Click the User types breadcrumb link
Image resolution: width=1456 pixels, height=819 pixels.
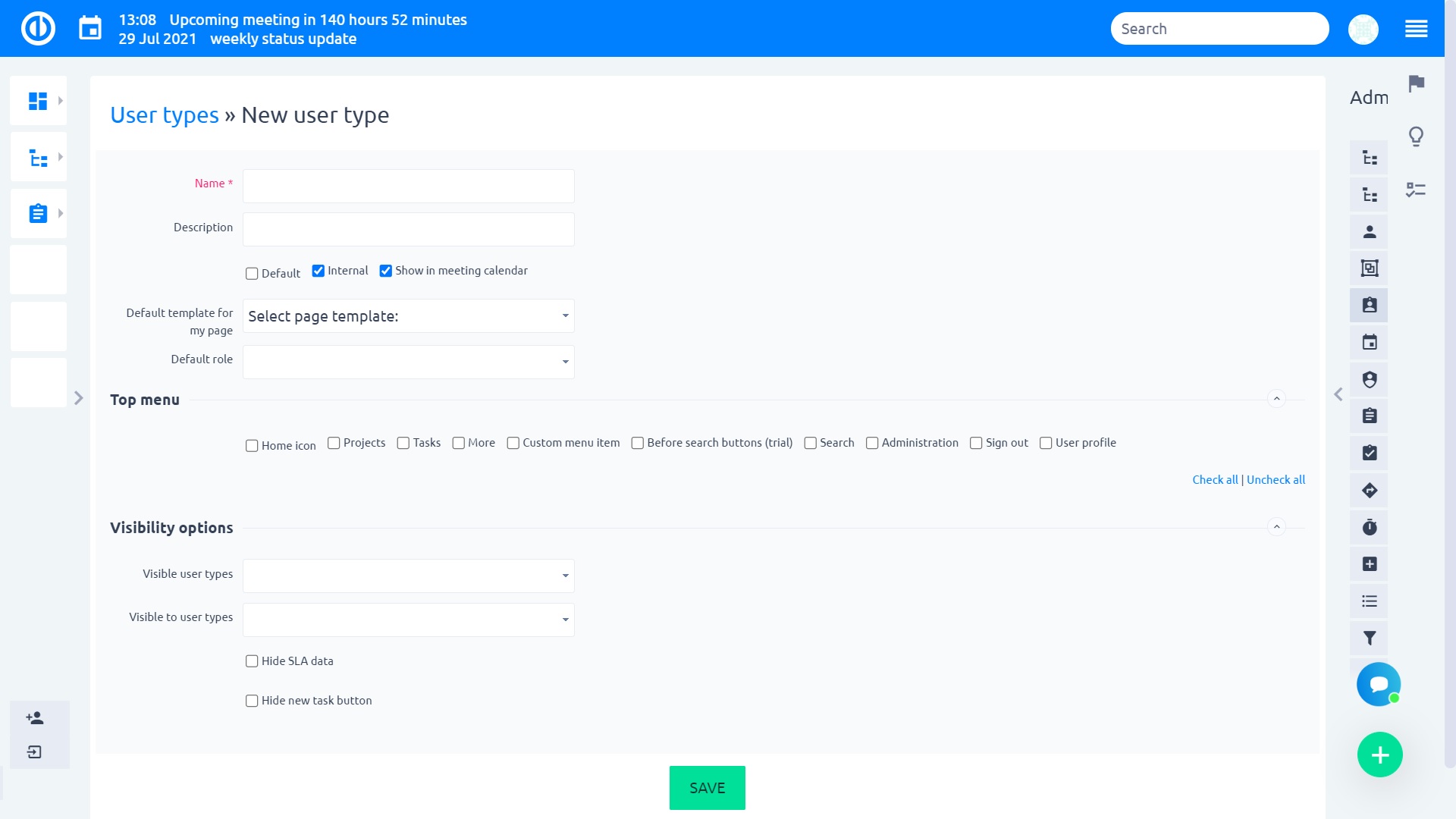tap(164, 115)
